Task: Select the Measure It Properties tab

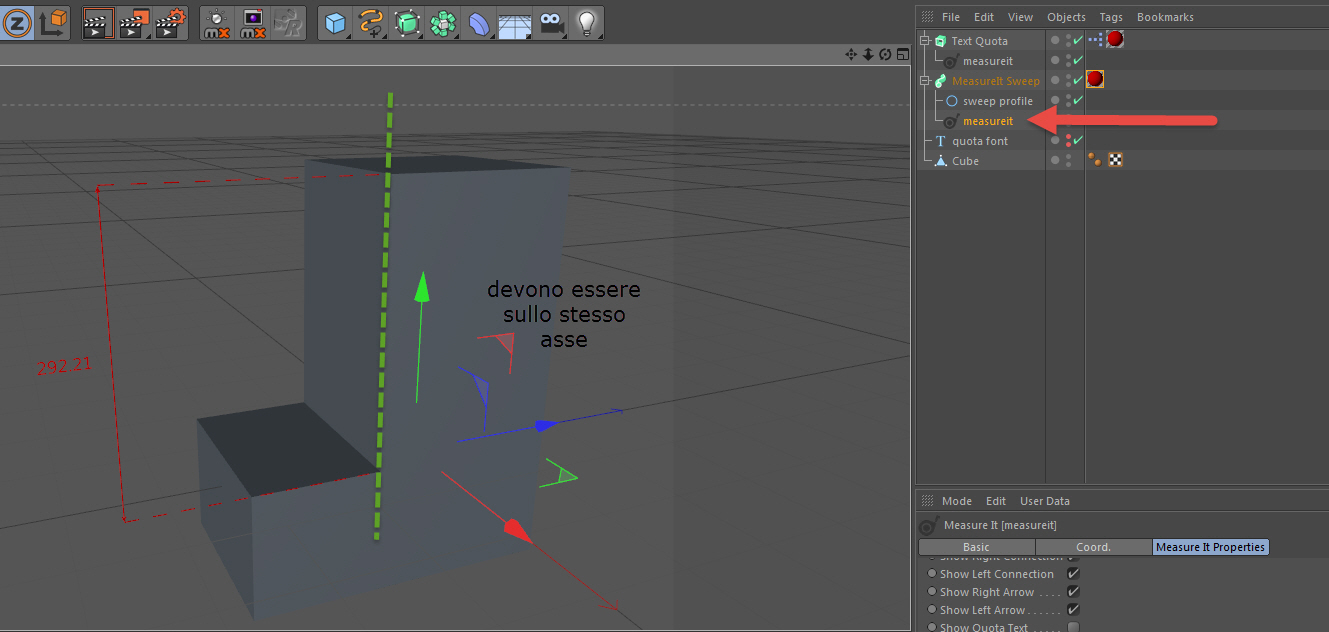Action: tap(1210, 547)
